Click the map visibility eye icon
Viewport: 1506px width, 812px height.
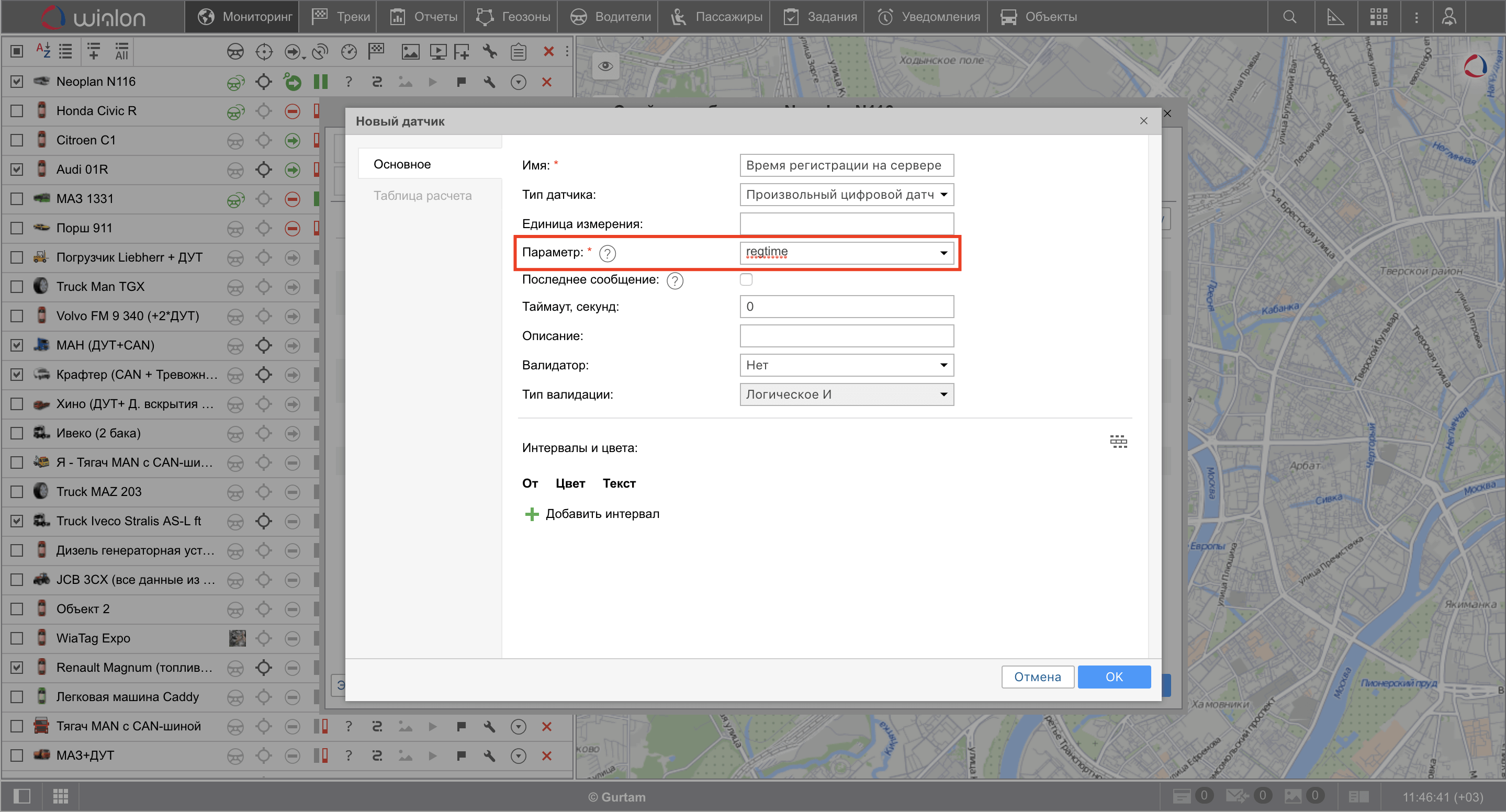coord(605,65)
